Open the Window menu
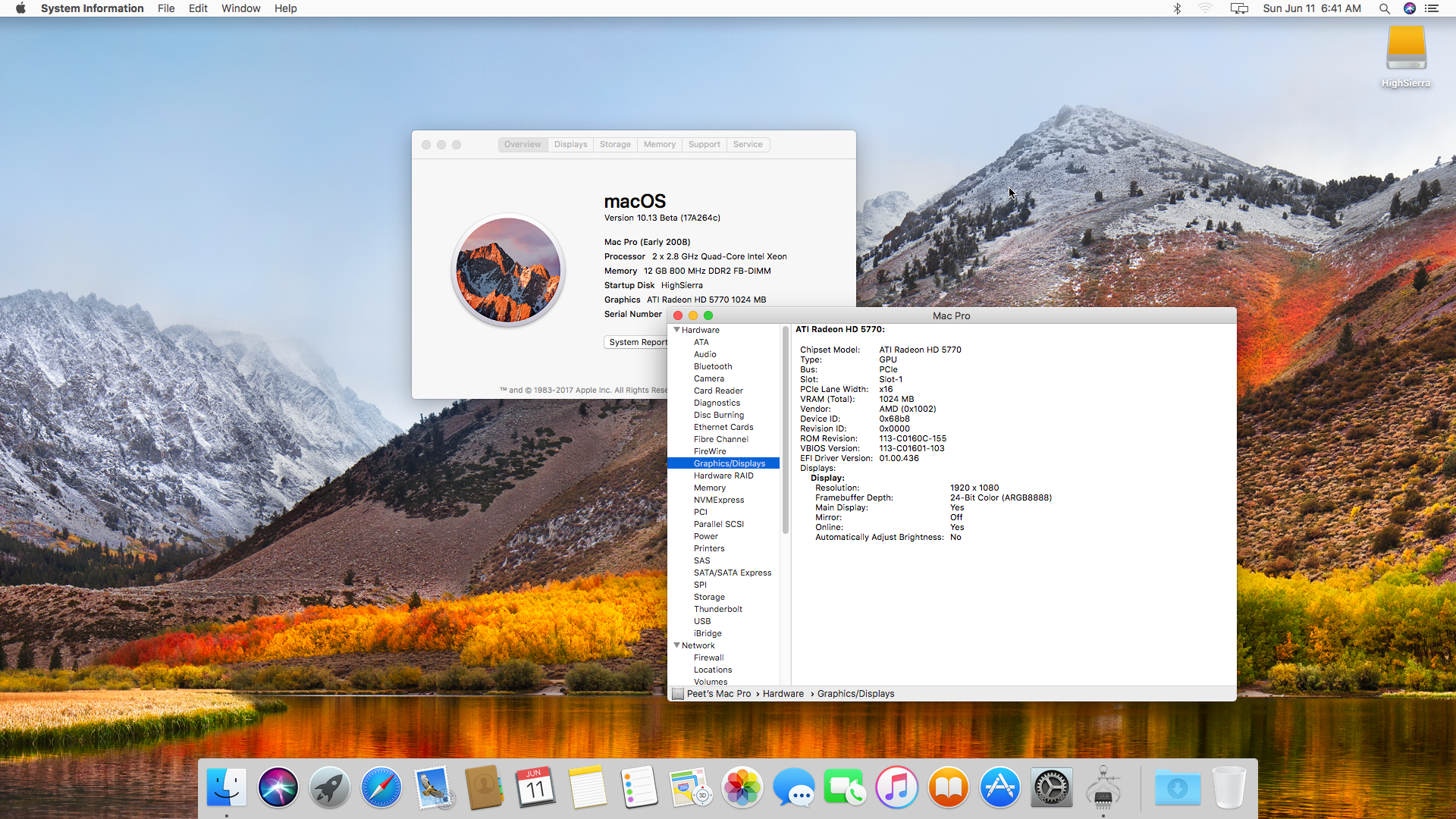The image size is (1456, 819). click(x=240, y=8)
